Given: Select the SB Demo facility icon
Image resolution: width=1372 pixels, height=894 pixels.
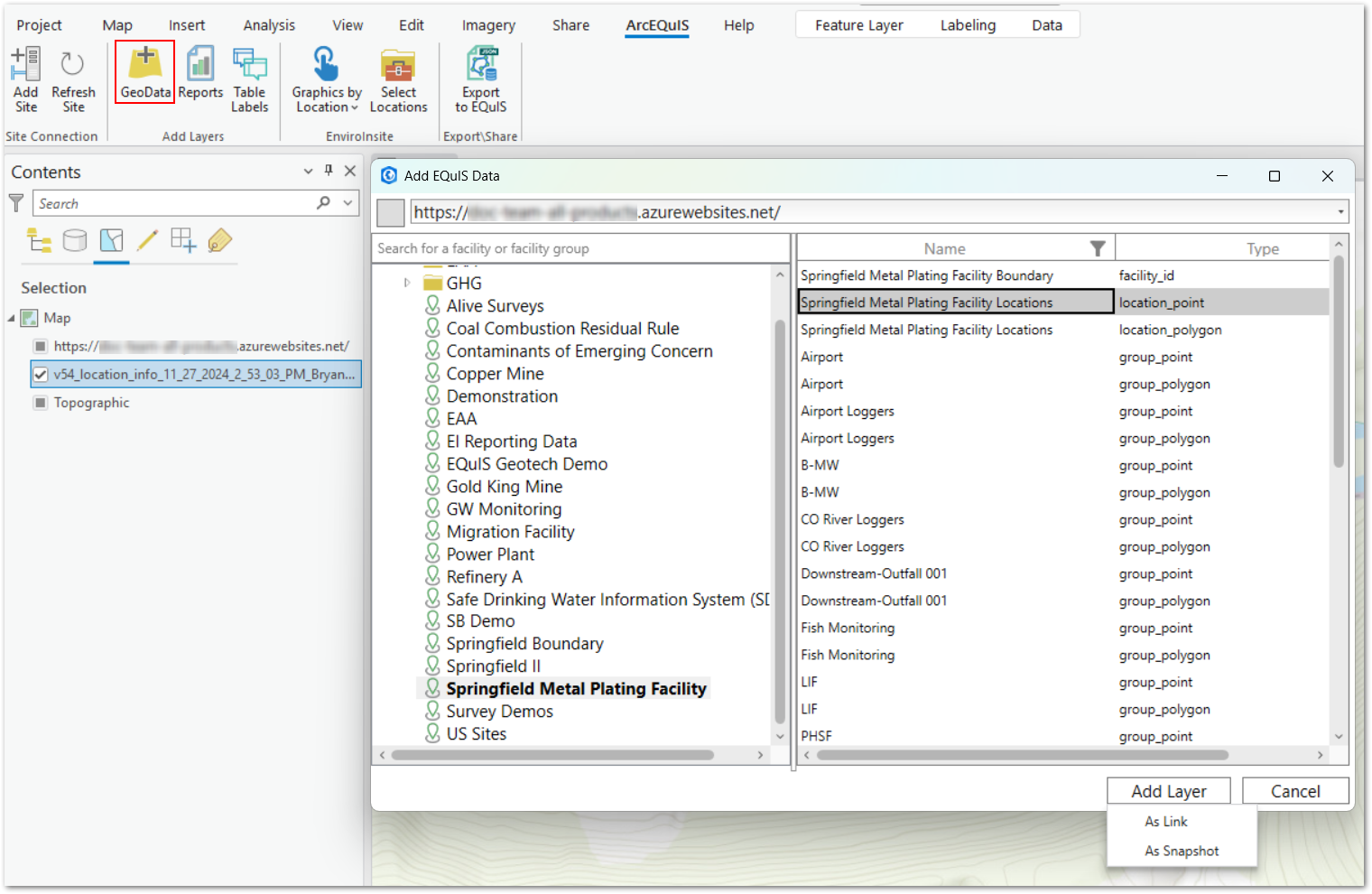Looking at the screenshot, I should click(433, 620).
